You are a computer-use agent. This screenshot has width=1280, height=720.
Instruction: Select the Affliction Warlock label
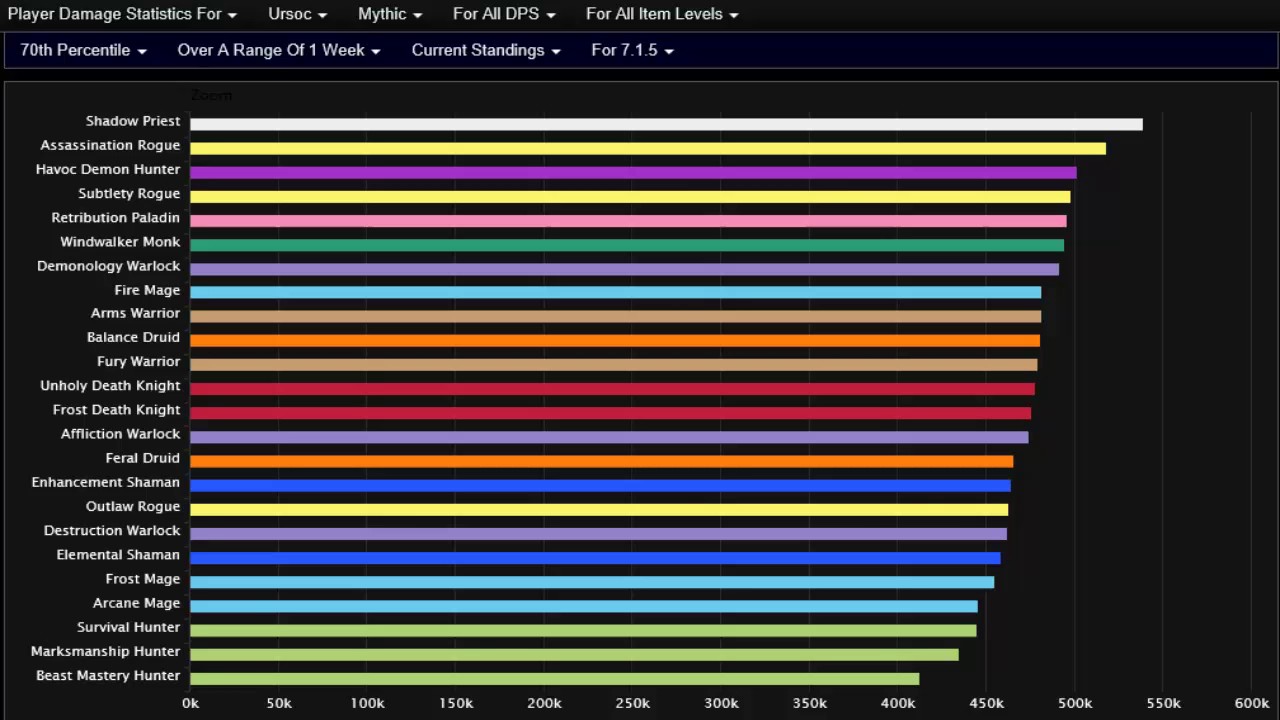pyautogui.click(x=120, y=433)
